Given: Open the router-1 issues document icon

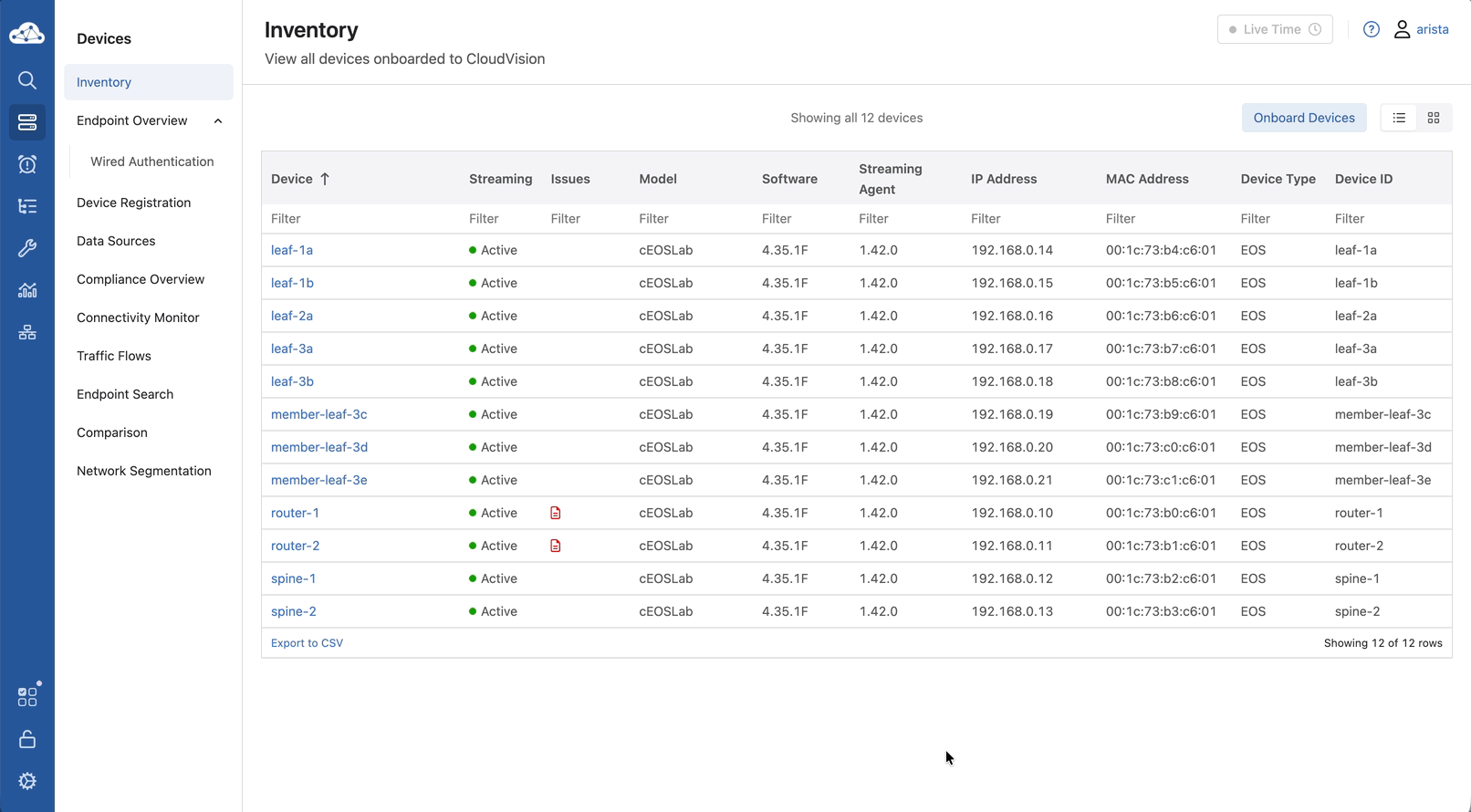Looking at the screenshot, I should tap(556, 513).
